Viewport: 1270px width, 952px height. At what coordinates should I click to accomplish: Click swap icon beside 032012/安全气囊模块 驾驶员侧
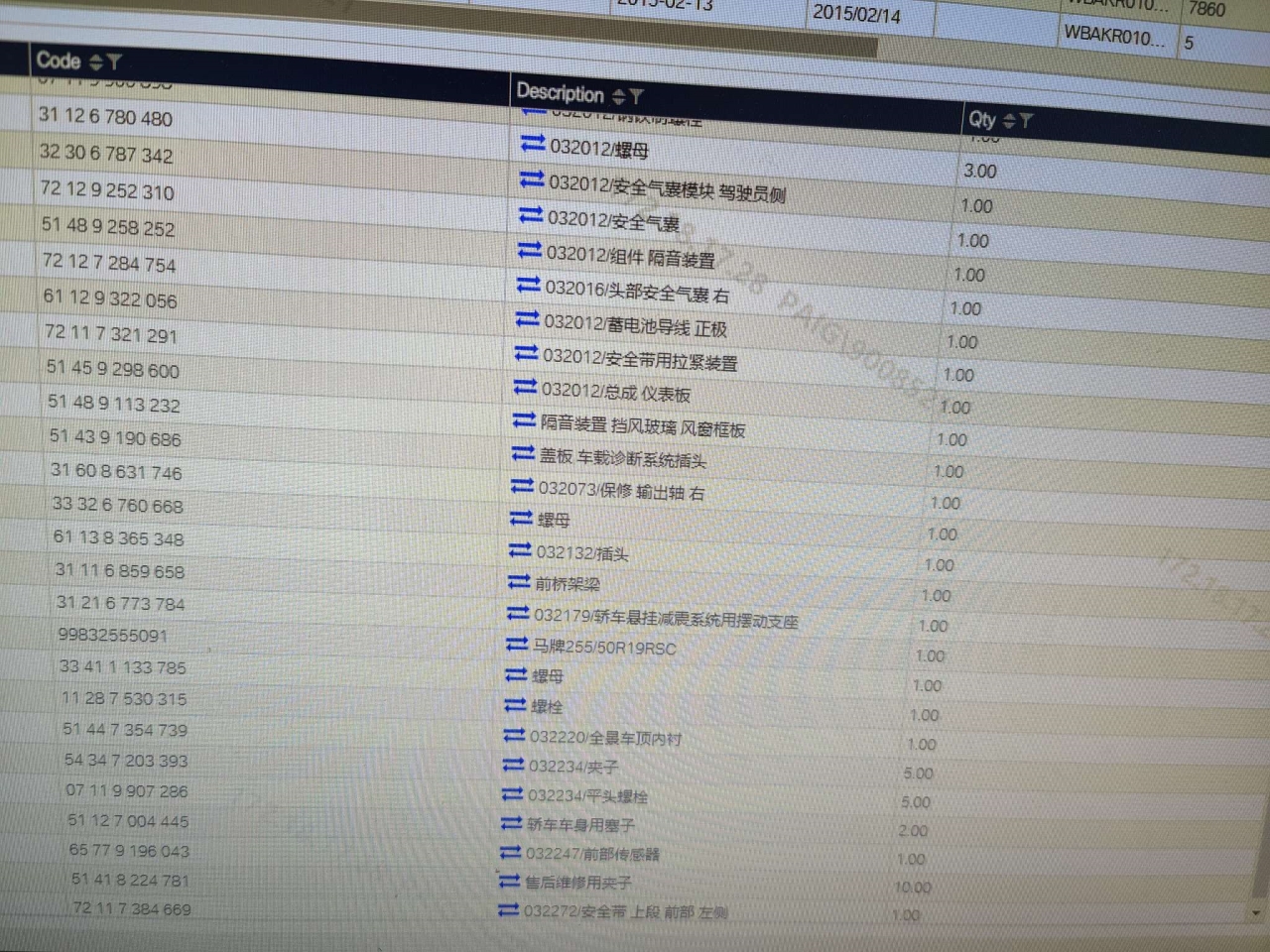[x=532, y=180]
